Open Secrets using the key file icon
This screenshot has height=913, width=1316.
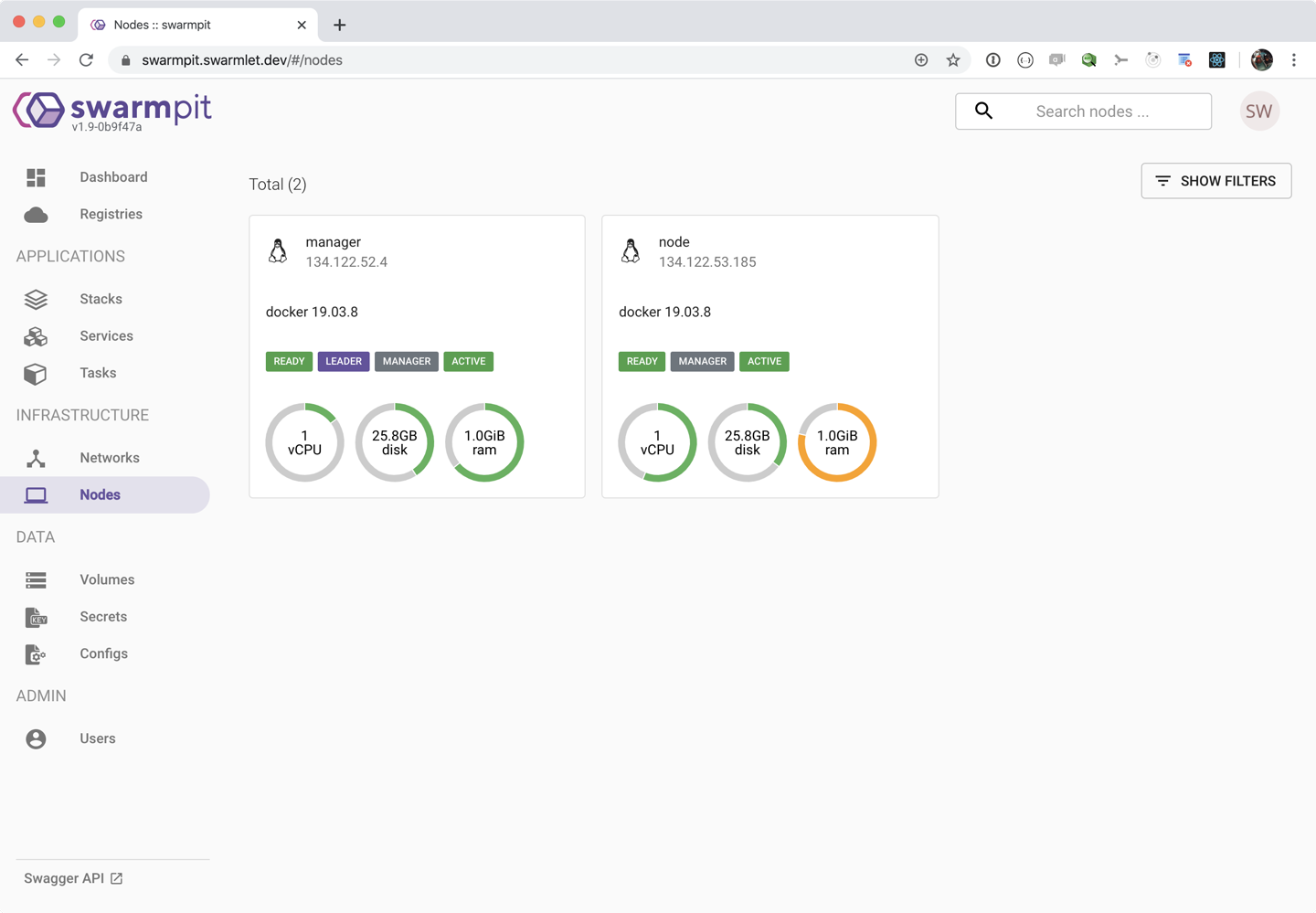36,617
